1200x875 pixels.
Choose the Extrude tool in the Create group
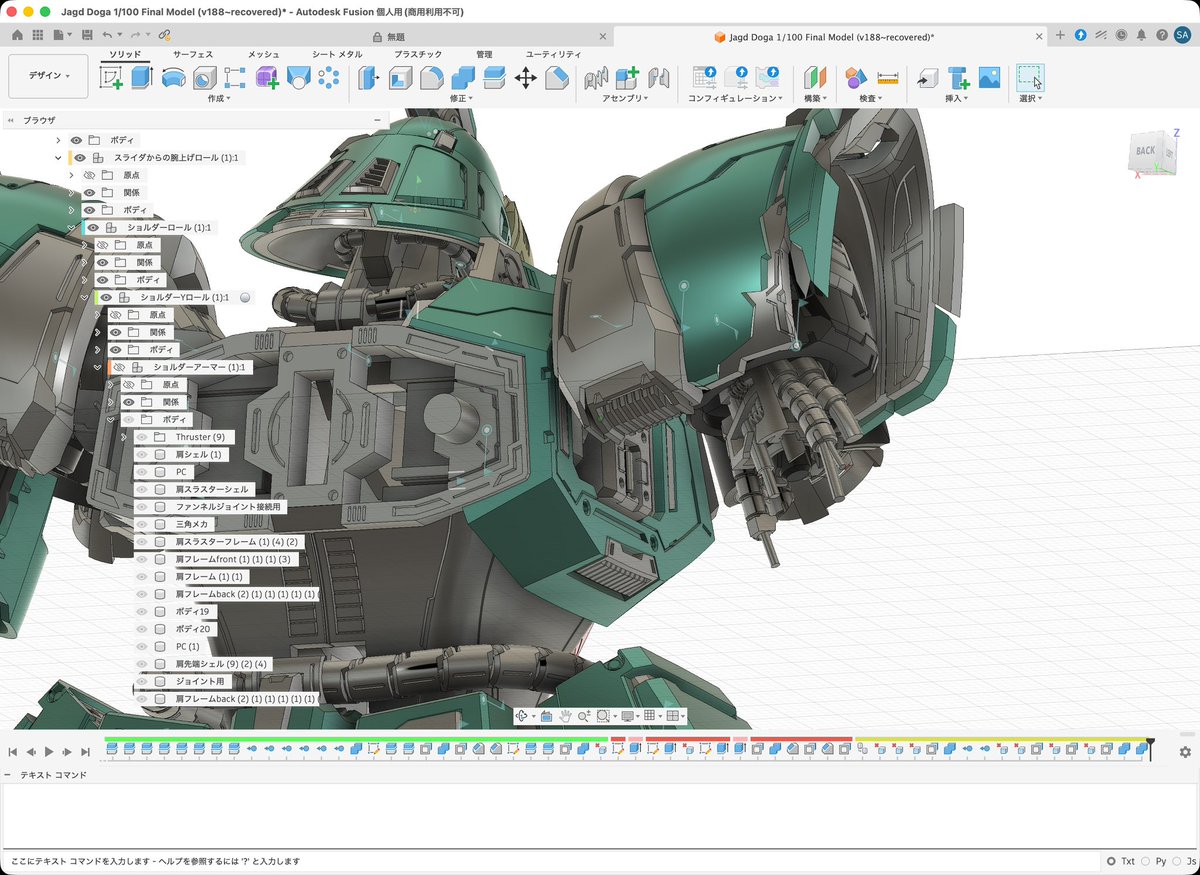(142, 78)
